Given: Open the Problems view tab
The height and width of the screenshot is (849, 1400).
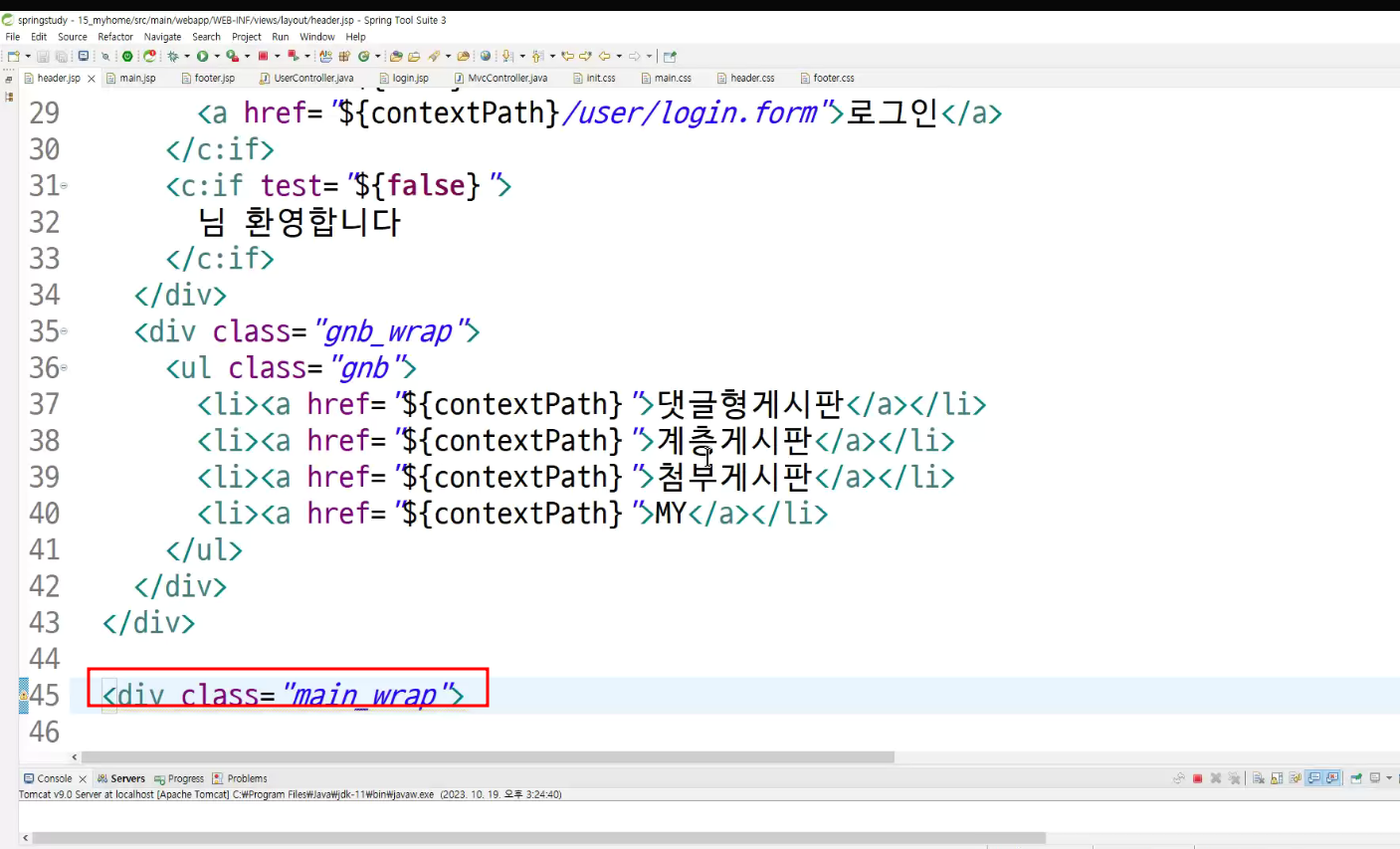Looking at the screenshot, I should tap(240, 778).
